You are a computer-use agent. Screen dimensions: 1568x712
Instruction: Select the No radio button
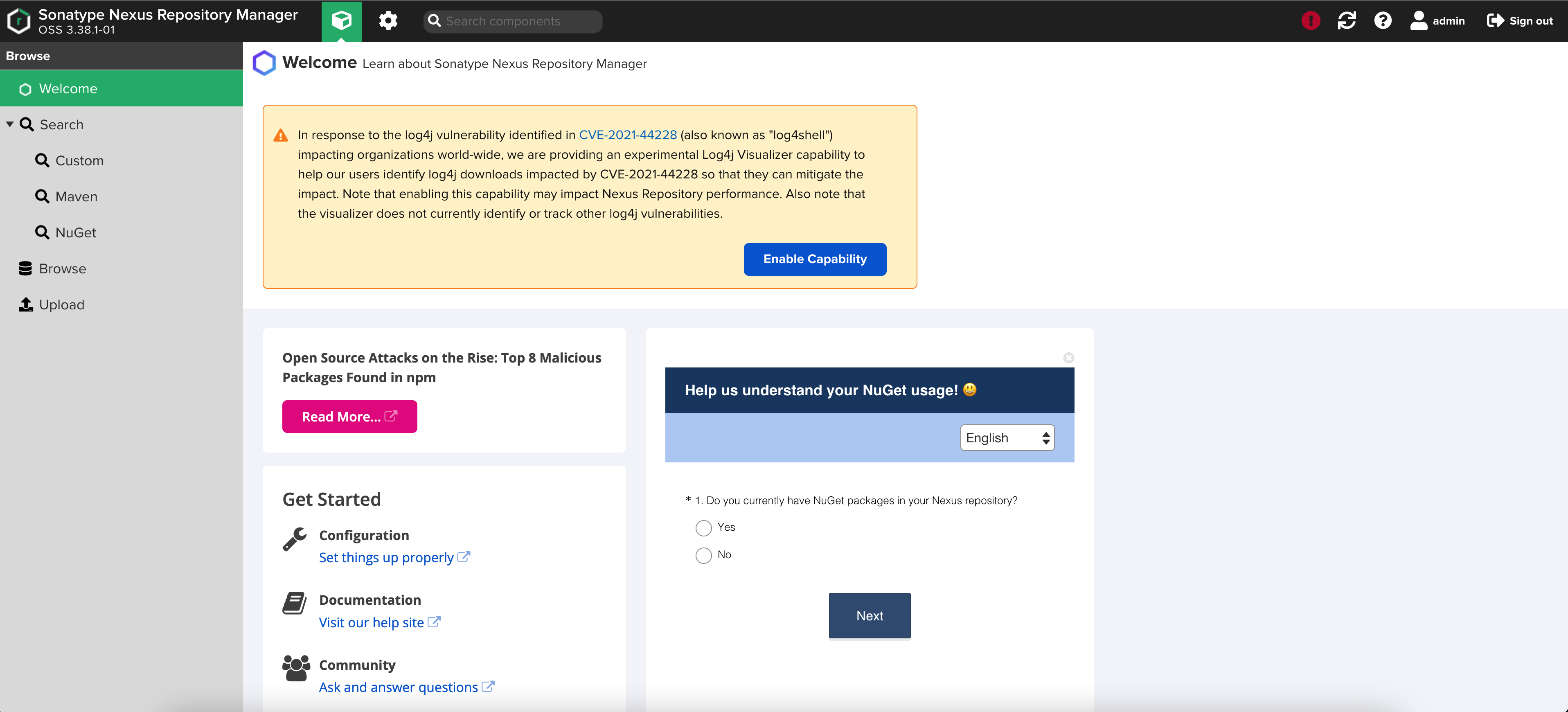click(704, 555)
